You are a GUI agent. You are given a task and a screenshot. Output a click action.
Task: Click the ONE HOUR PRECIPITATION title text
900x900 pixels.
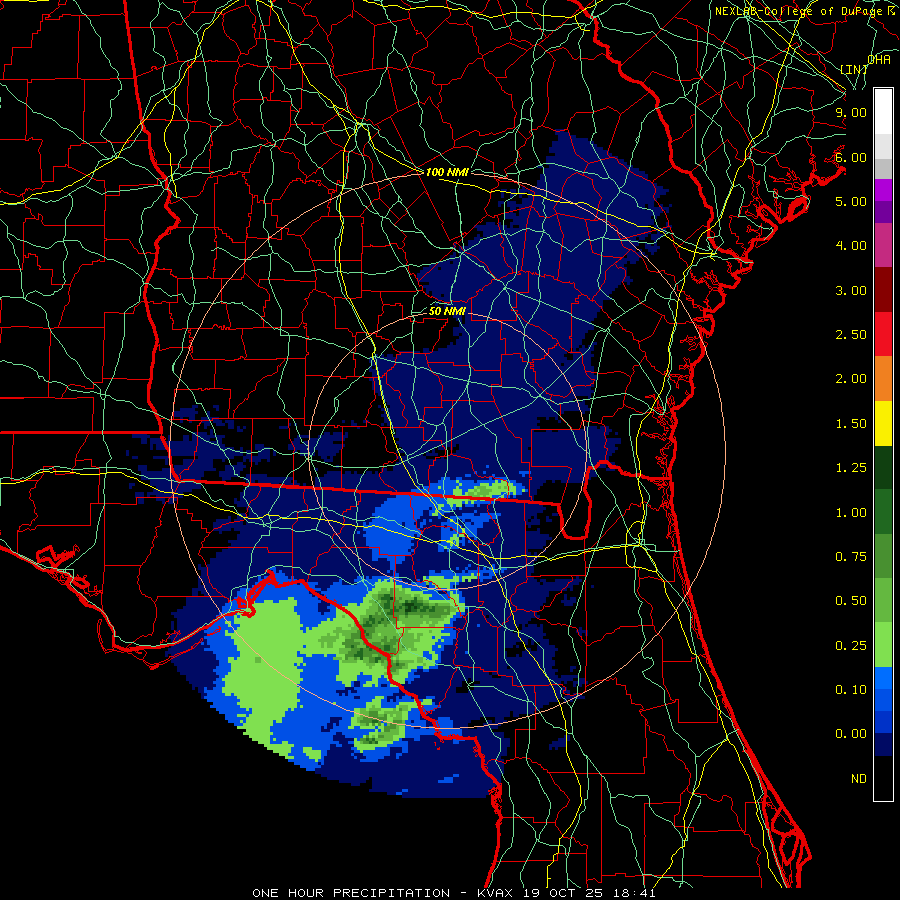coord(351,893)
